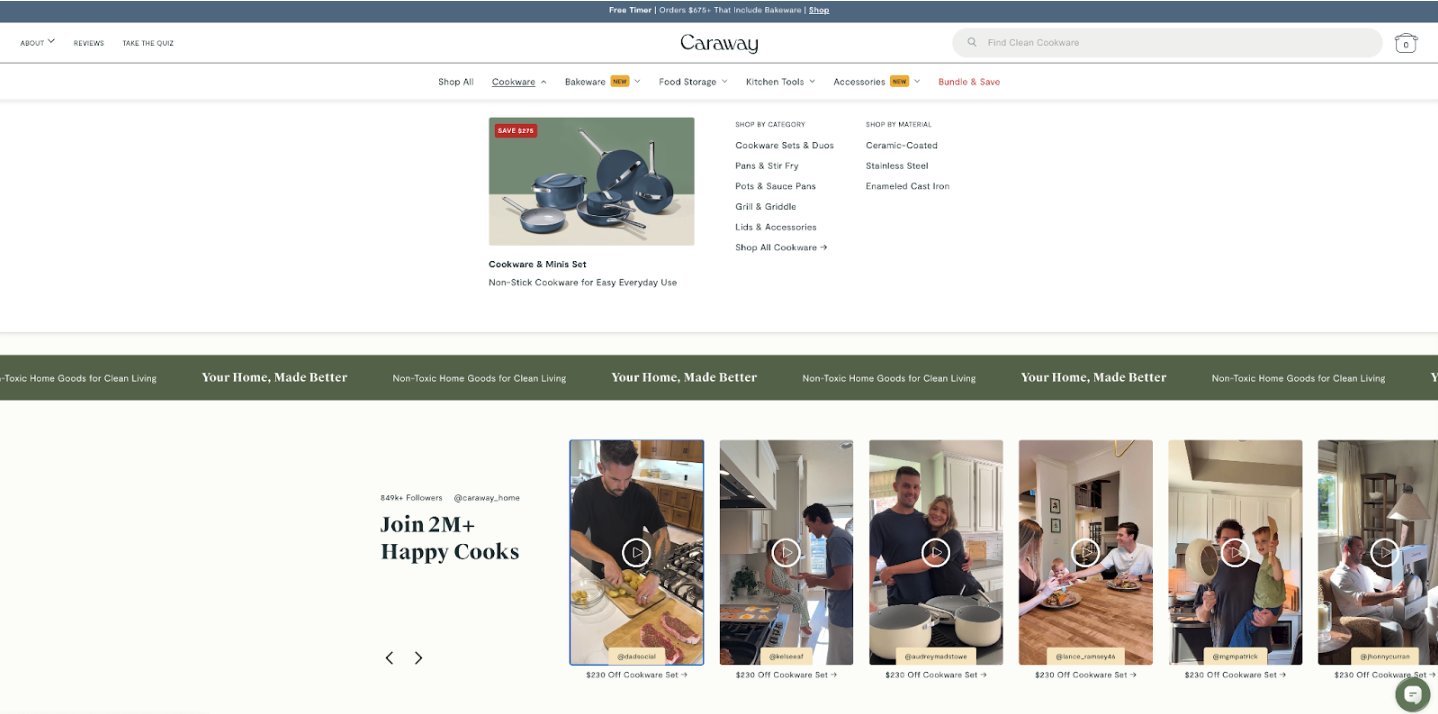Click the @dadsocial username tag

click(636, 657)
